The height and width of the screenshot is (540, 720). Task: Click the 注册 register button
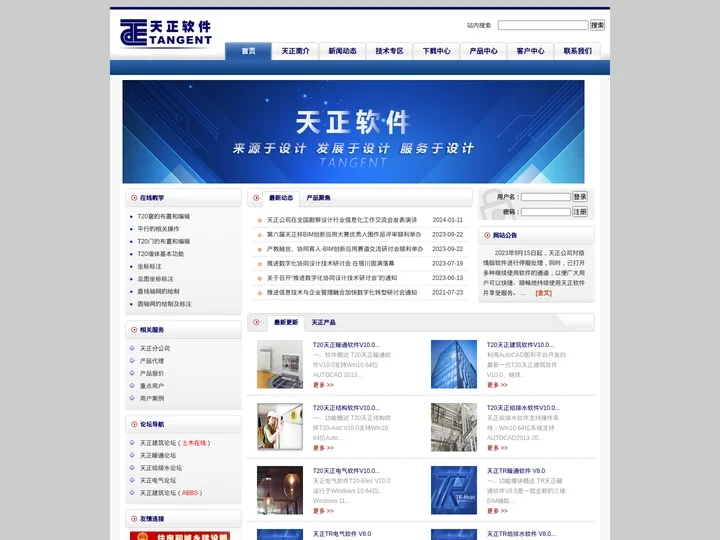(580, 212)
